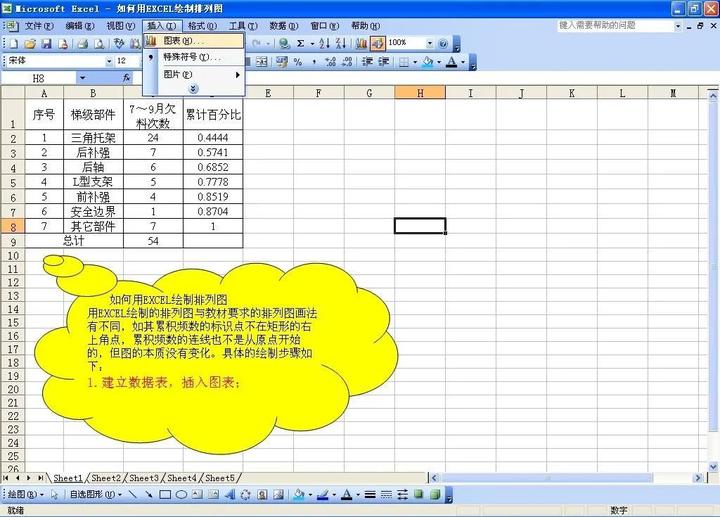
Task: Open the zoom 100% dropdown
Action: coord(430,44)
